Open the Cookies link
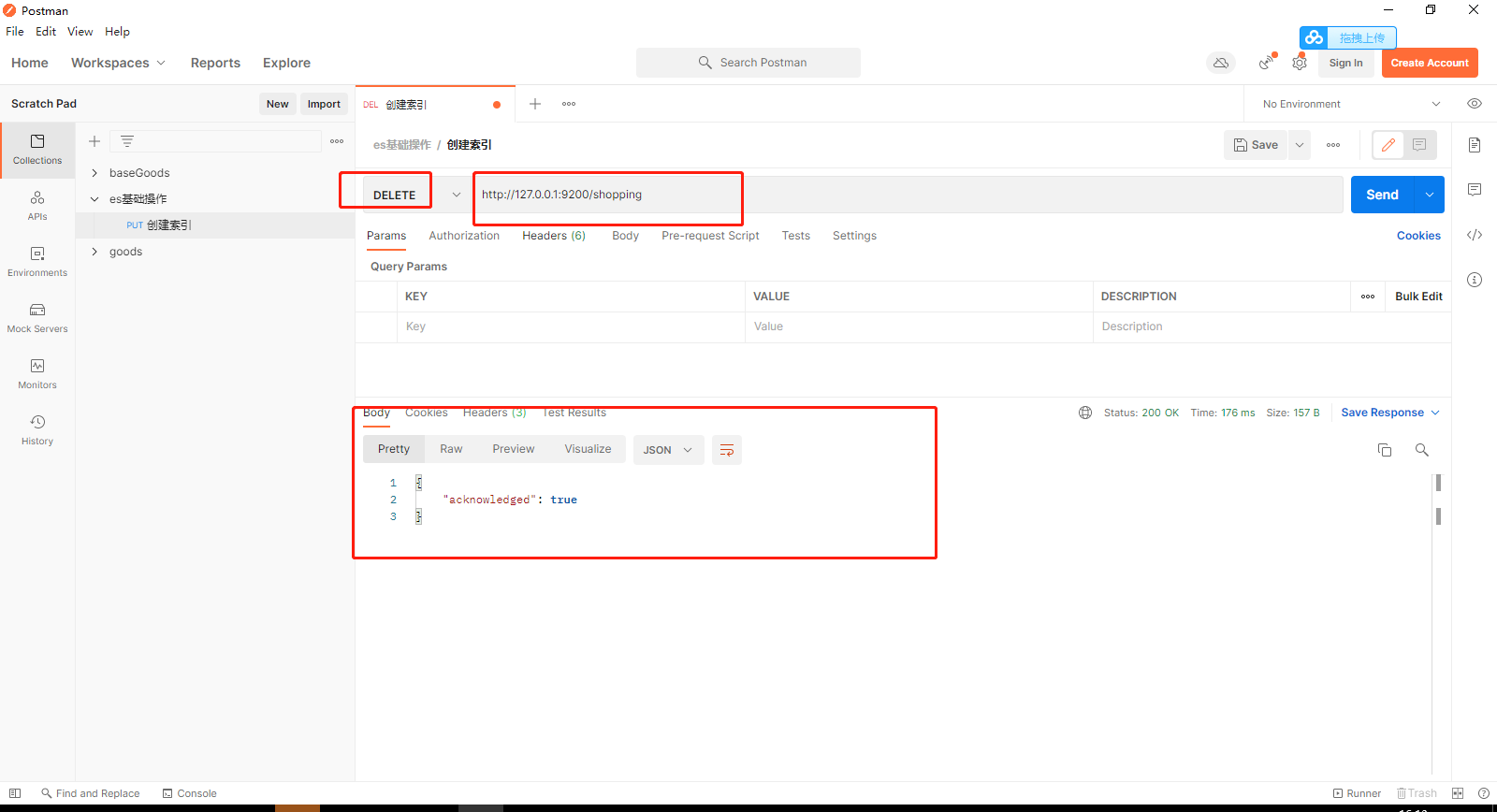 point(1418,236)
